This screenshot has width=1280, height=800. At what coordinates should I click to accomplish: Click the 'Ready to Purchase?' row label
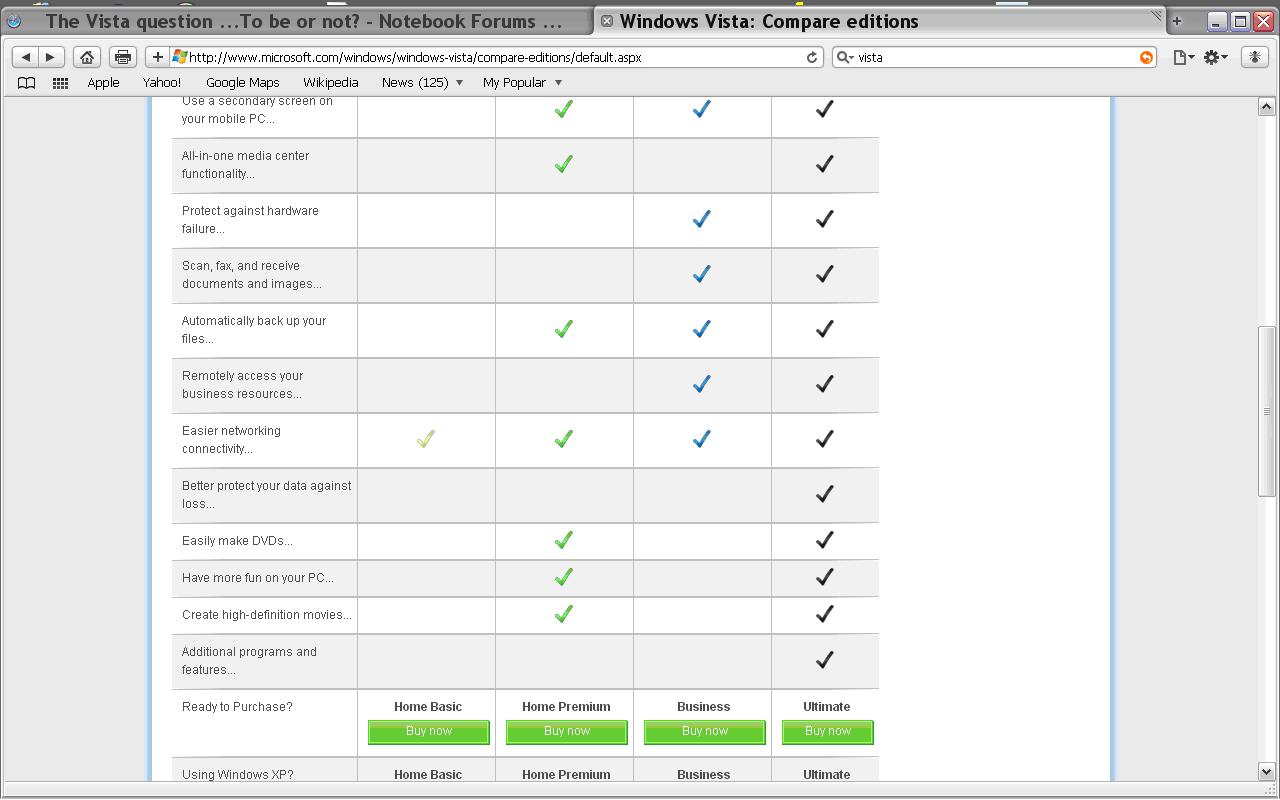[x=238, y=707]
